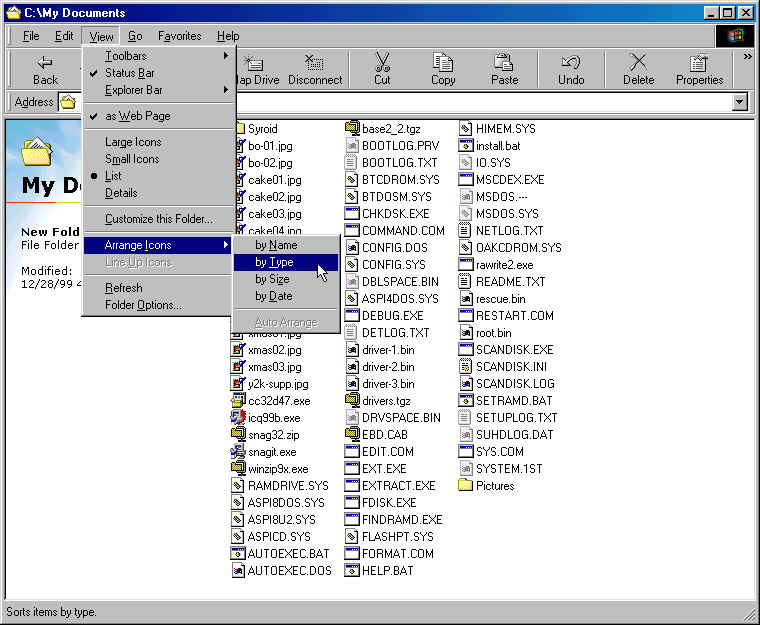Toggle the 'as Web Page' view option
The height and width of the screenshot is (625, 760).
click(x=137, y=116)
